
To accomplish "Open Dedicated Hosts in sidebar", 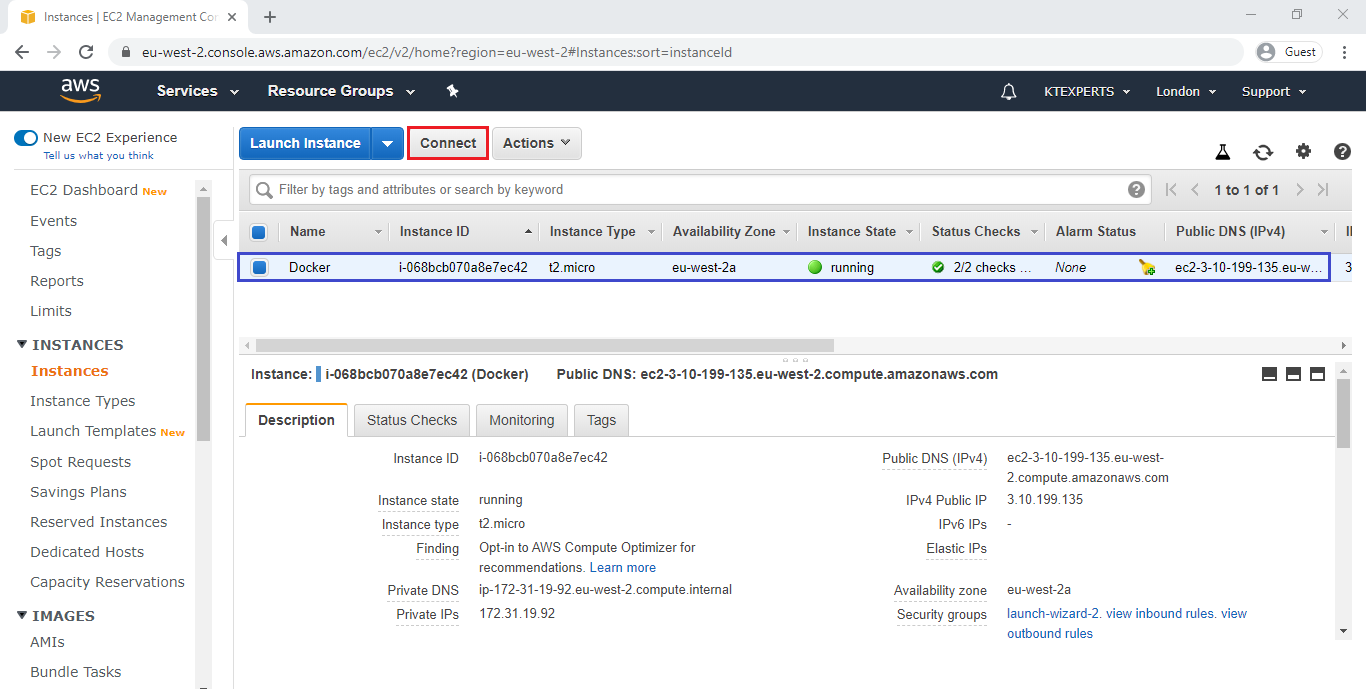I will point(87,552).
